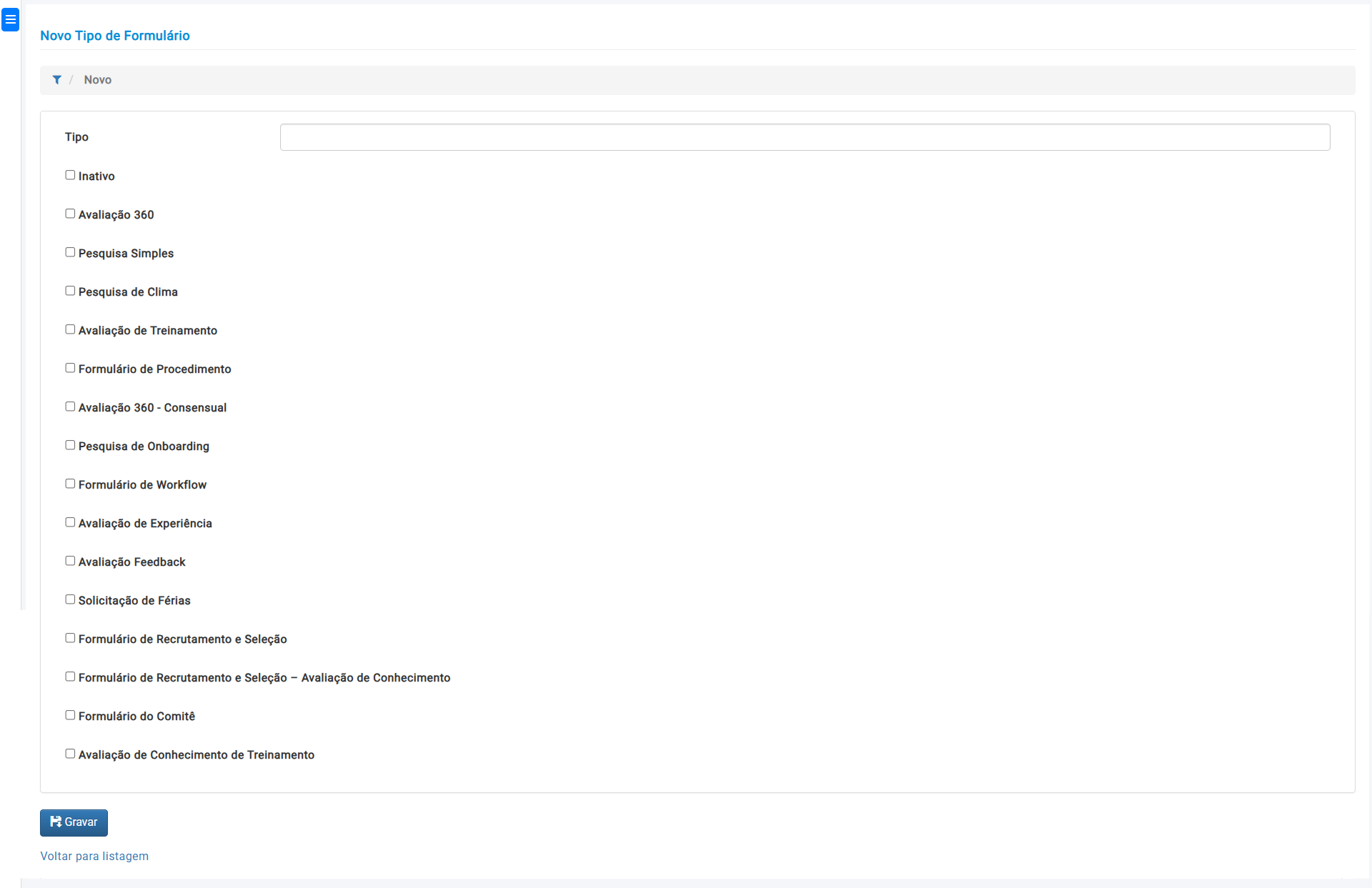
Task: Toggle the Avaliação Feedback checkbox
Action: click(70, 561)
